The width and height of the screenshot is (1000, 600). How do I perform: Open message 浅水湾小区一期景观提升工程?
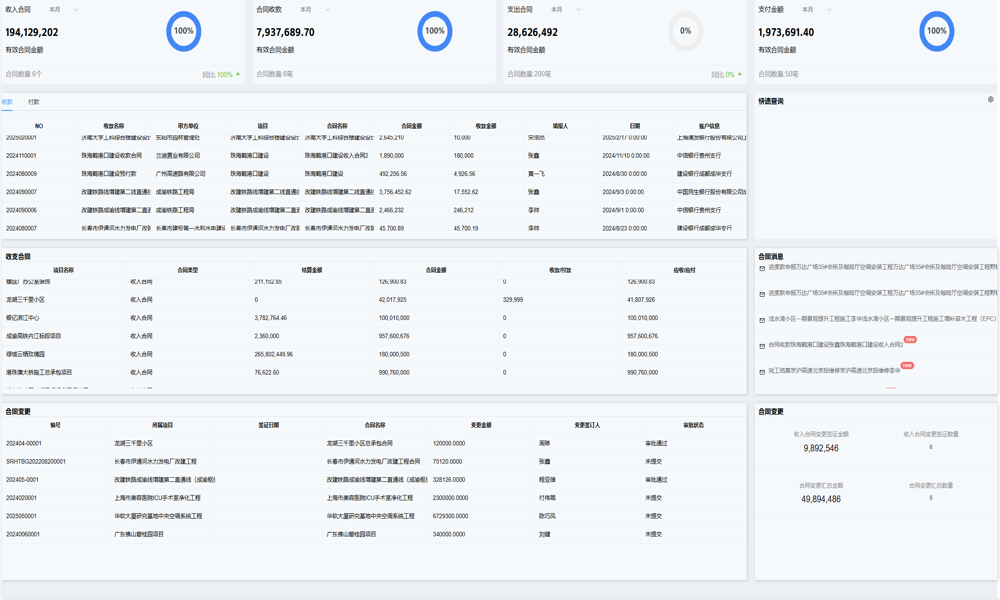(882, 319)
